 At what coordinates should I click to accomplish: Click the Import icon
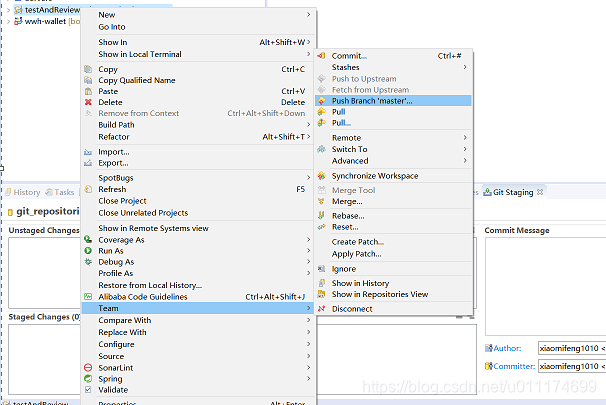tap(88, 152)
